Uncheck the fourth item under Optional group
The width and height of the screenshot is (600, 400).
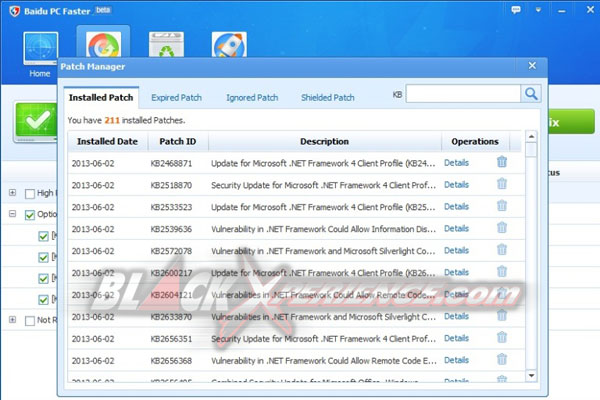(x=43, y=299)
